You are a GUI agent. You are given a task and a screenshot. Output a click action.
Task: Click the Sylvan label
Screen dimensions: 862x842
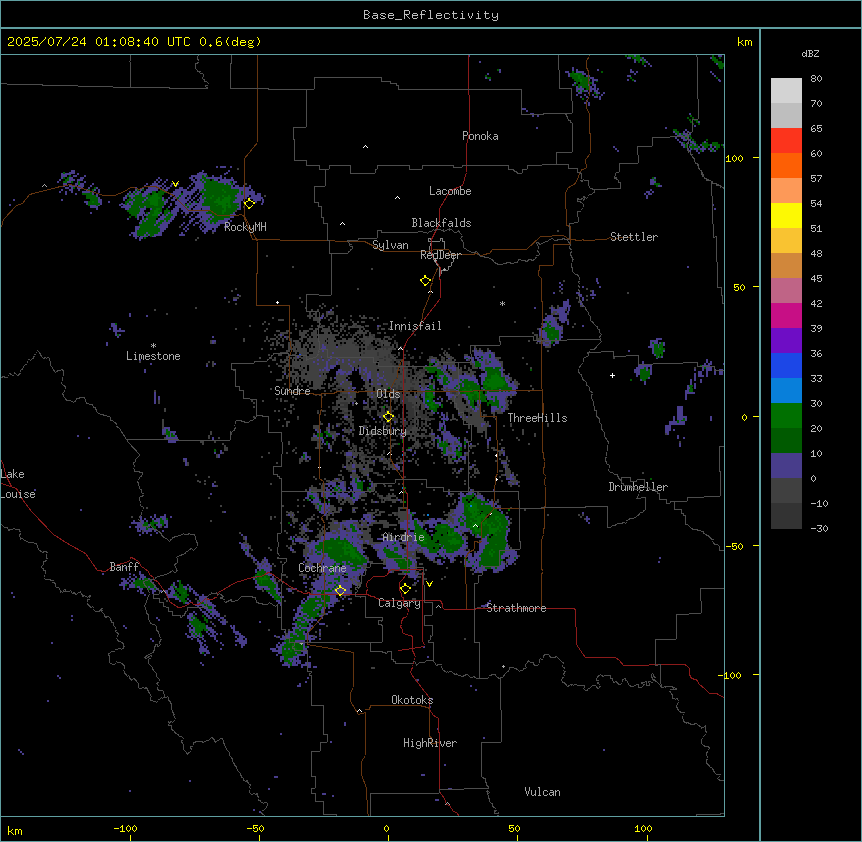point(390,245)
